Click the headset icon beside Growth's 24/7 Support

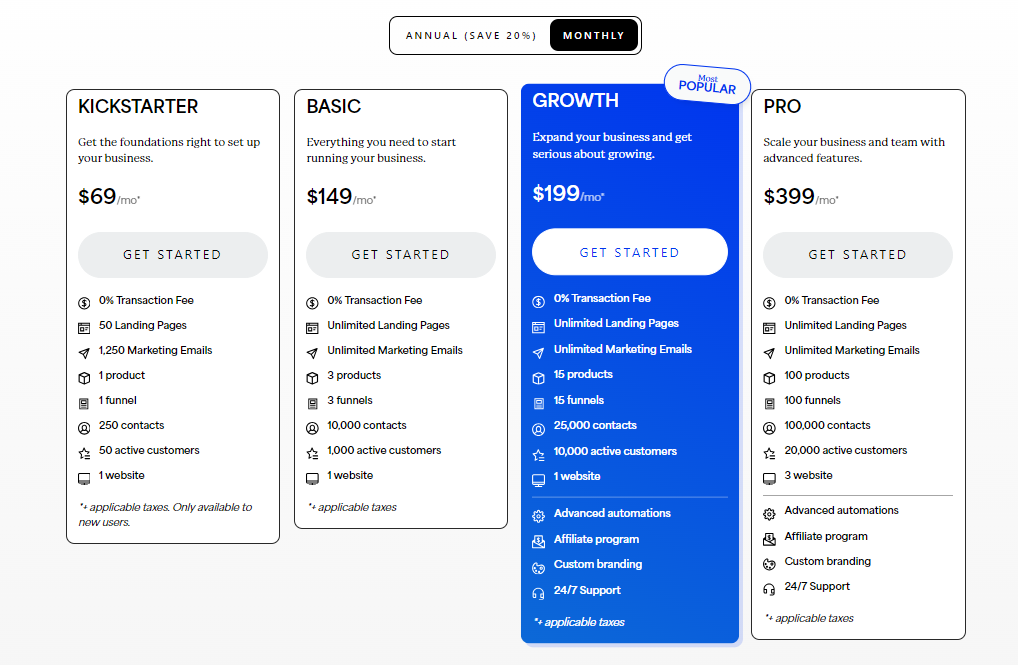[x=538, y=594]
